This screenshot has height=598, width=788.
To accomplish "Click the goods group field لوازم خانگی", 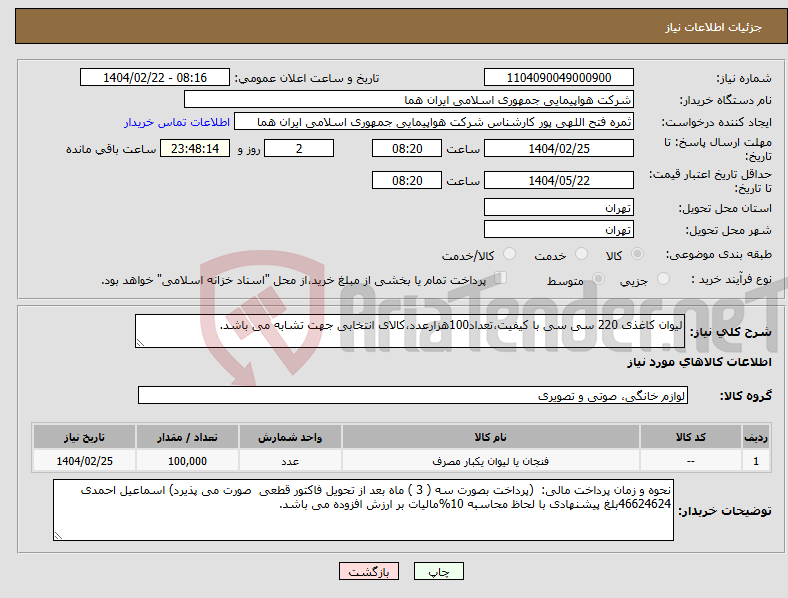I will [413, 395].
